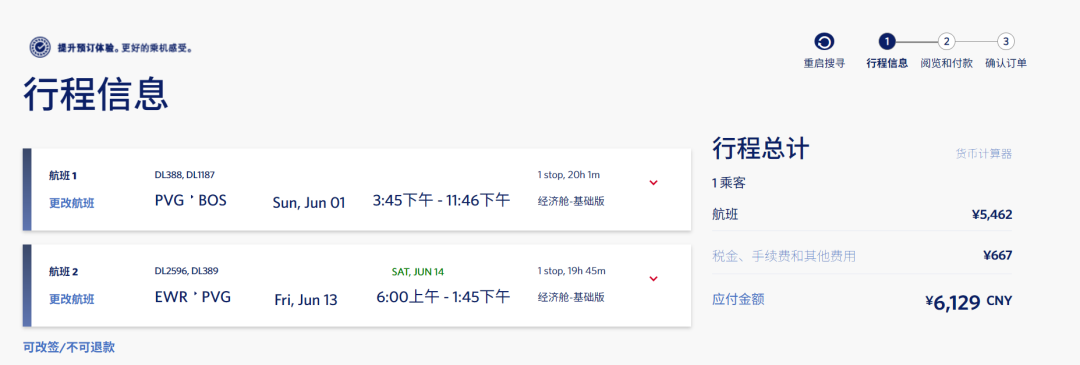This screenshot has height=365, width=1080.
Task: Expand flight 2 details chevron
Action: coord(654,279)
